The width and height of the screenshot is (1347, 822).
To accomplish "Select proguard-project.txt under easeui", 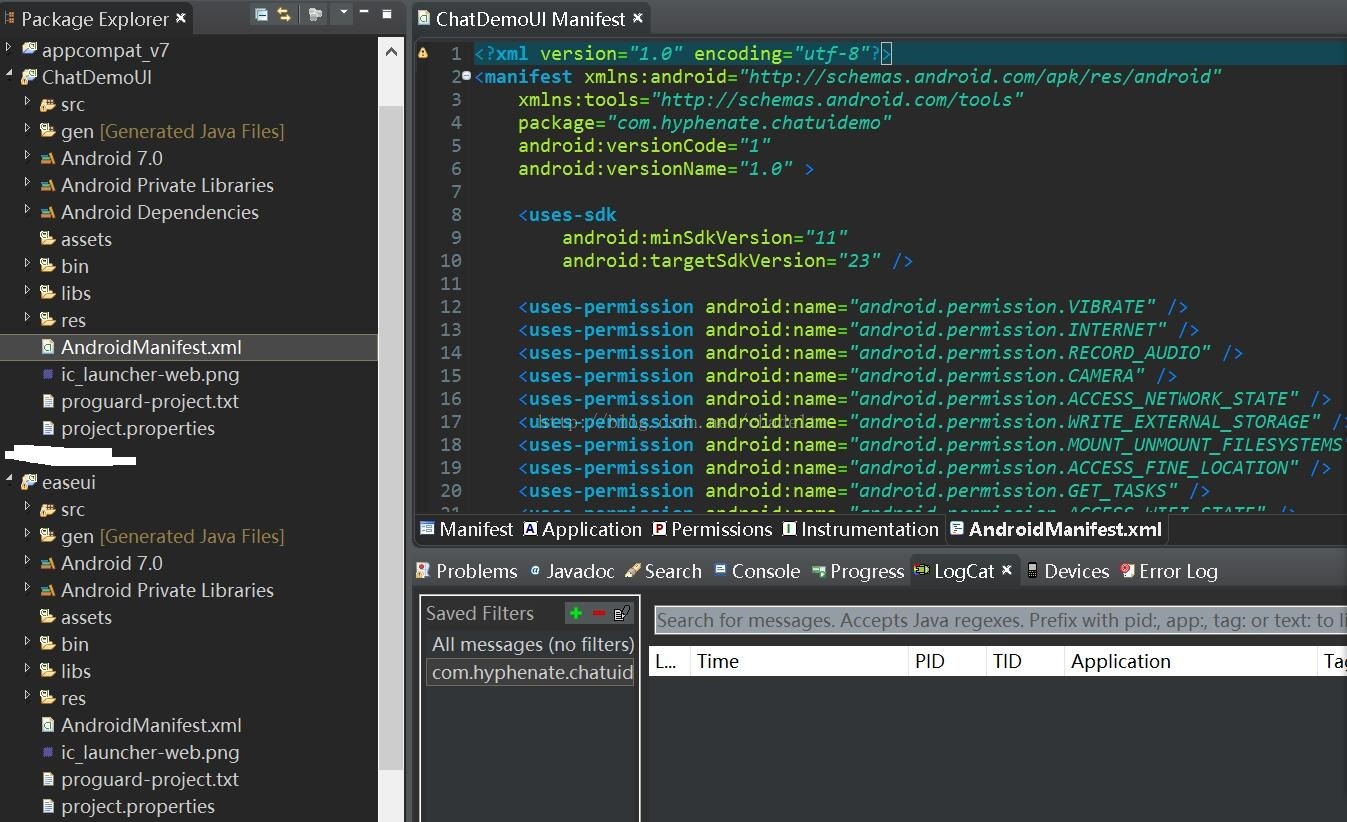I will pos(150,779).
